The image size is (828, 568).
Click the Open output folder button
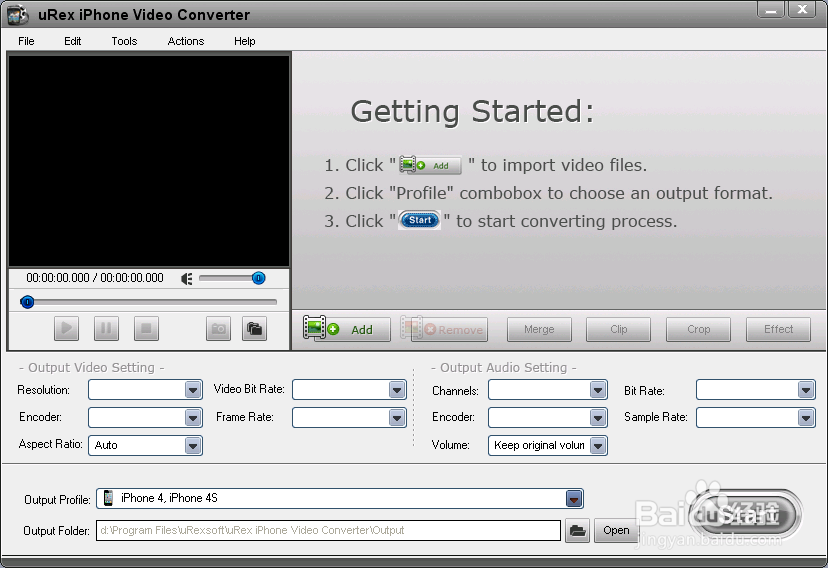616,531
